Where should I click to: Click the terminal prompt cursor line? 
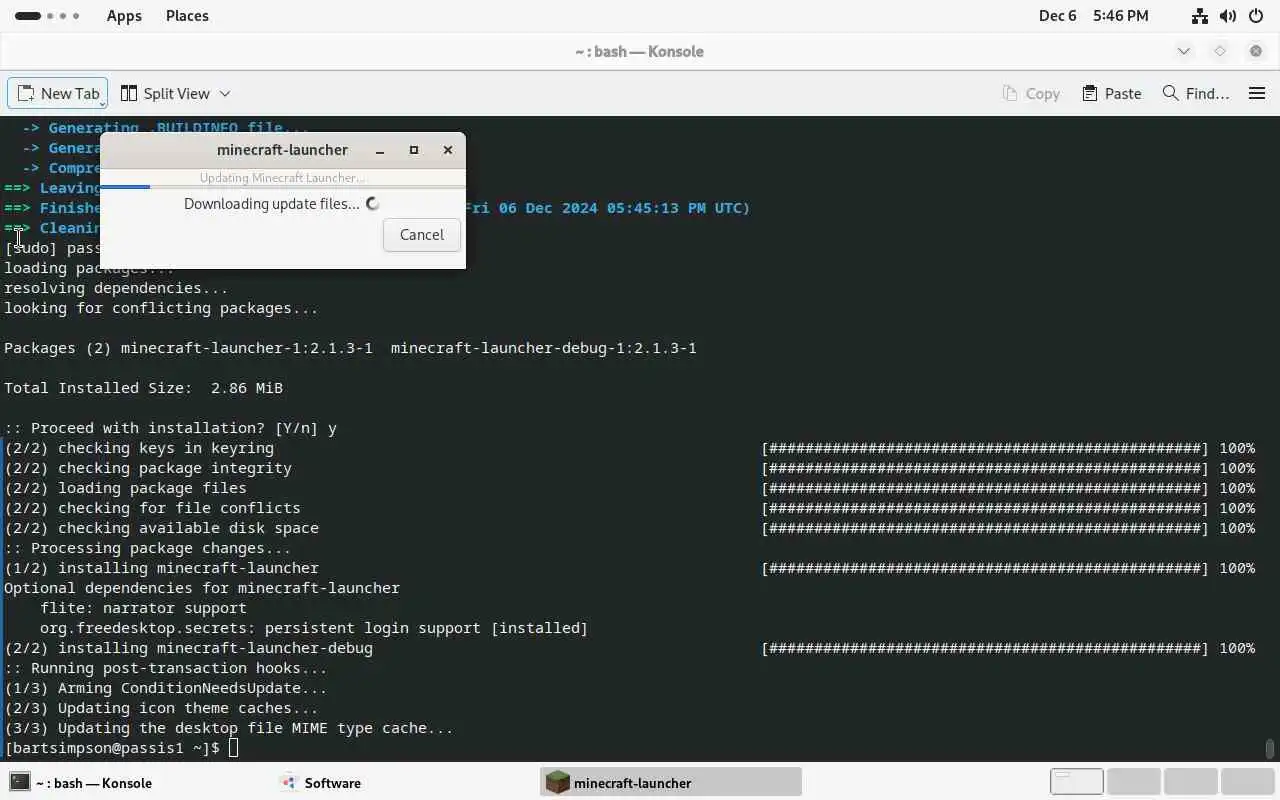tap(121, 748)
